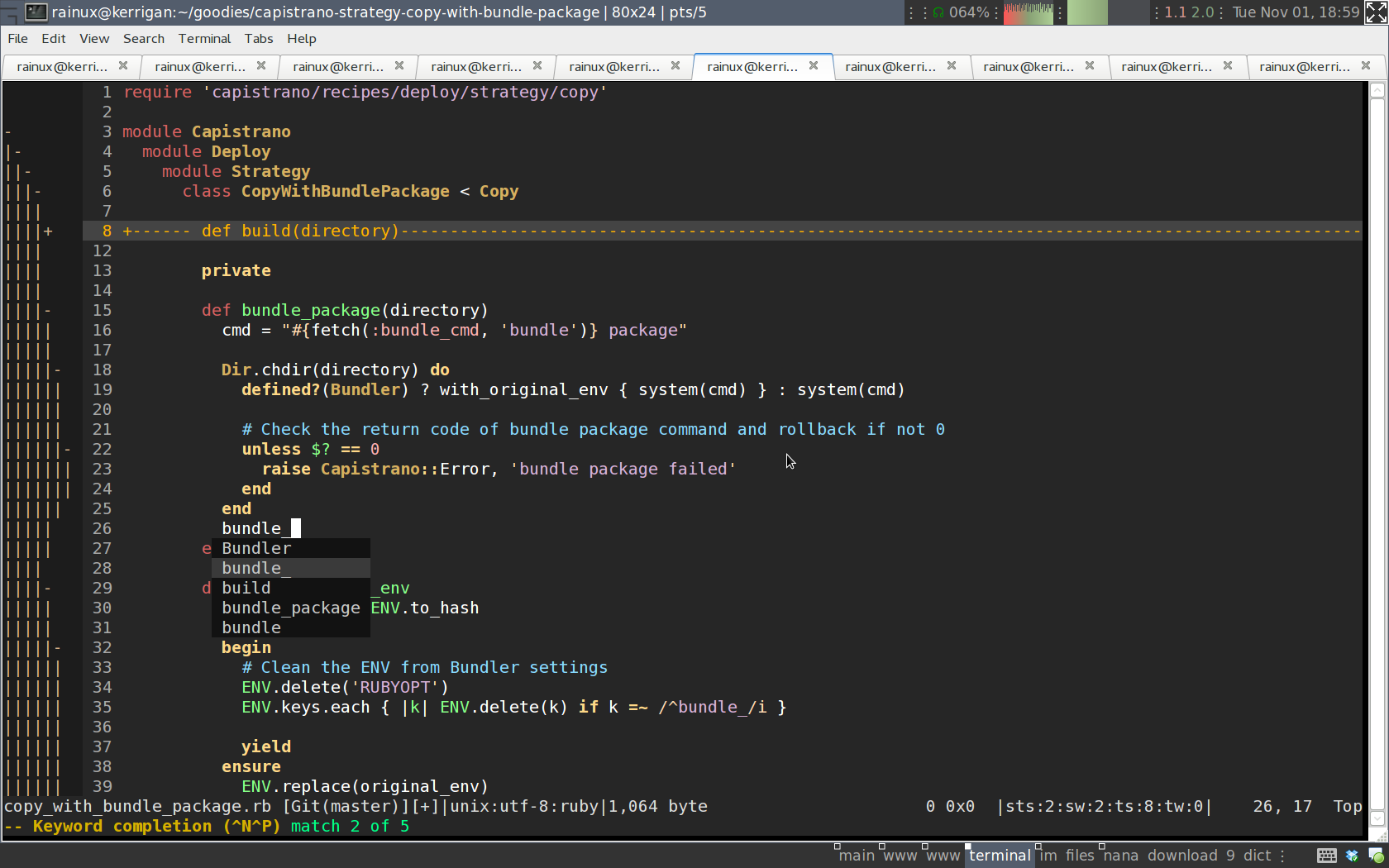Open the Tabs menu
Viewport: 1389px width, 868px height.
coord(259,38)
